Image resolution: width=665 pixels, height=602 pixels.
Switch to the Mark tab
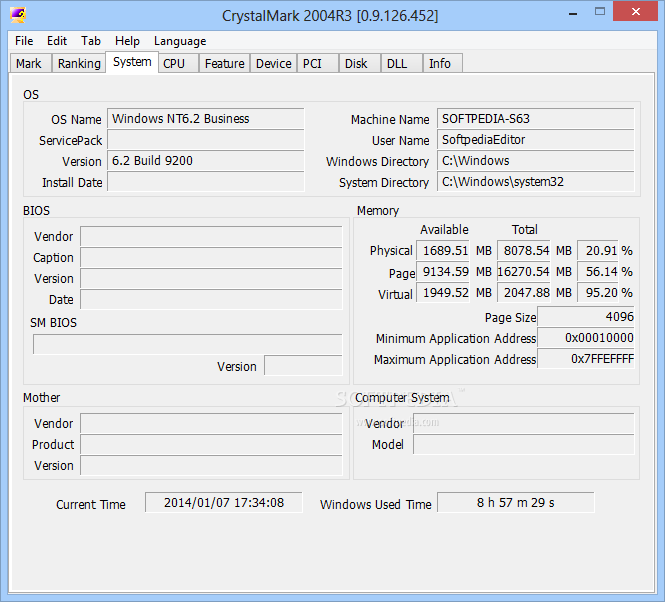[x=30, y=63]
